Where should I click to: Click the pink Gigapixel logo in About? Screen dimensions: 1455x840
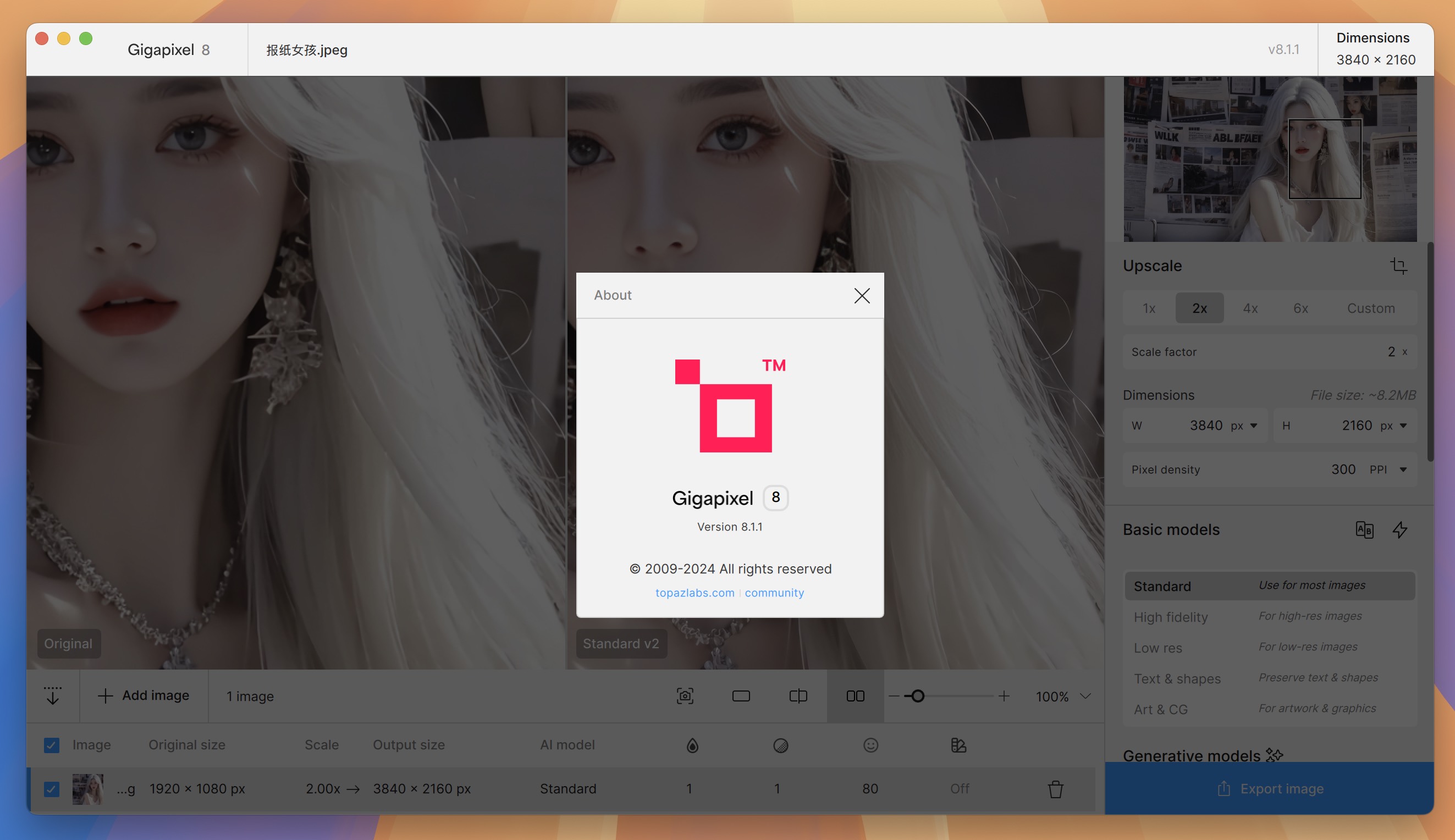click(730, 406)
